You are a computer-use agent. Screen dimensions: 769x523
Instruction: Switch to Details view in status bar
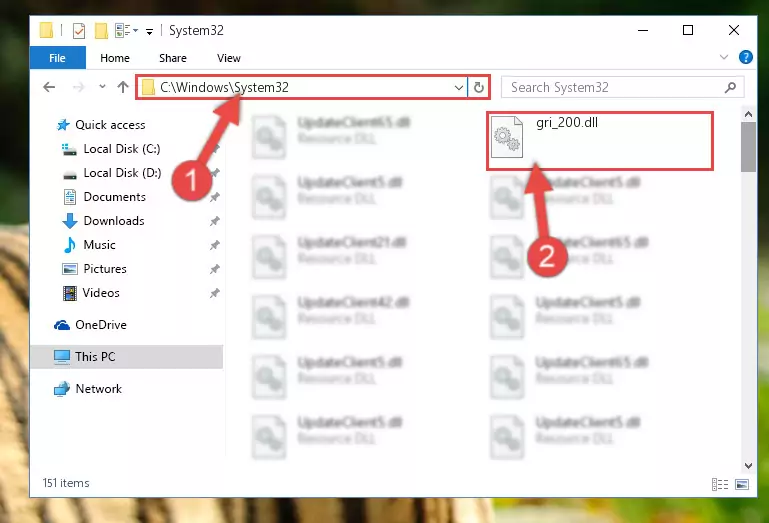[719, 485]
